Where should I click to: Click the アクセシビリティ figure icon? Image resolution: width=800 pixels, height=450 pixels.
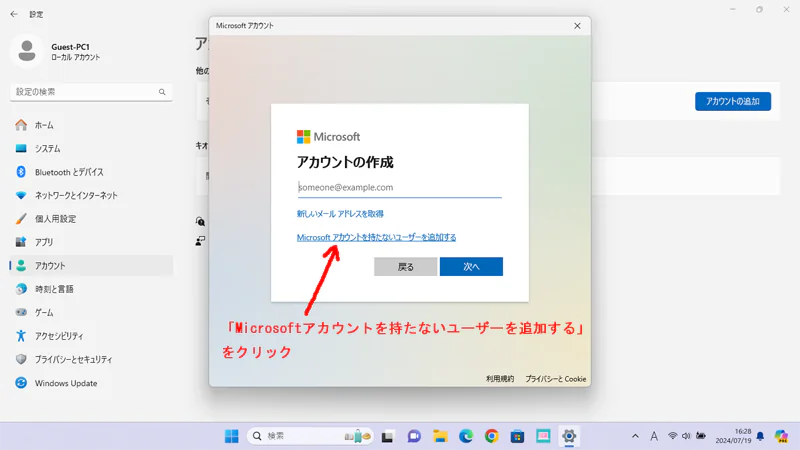click(x=21, y=336)
